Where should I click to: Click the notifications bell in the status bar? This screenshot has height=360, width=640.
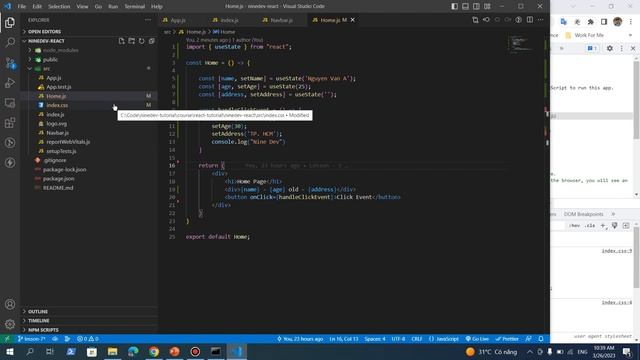pos(541,339)
